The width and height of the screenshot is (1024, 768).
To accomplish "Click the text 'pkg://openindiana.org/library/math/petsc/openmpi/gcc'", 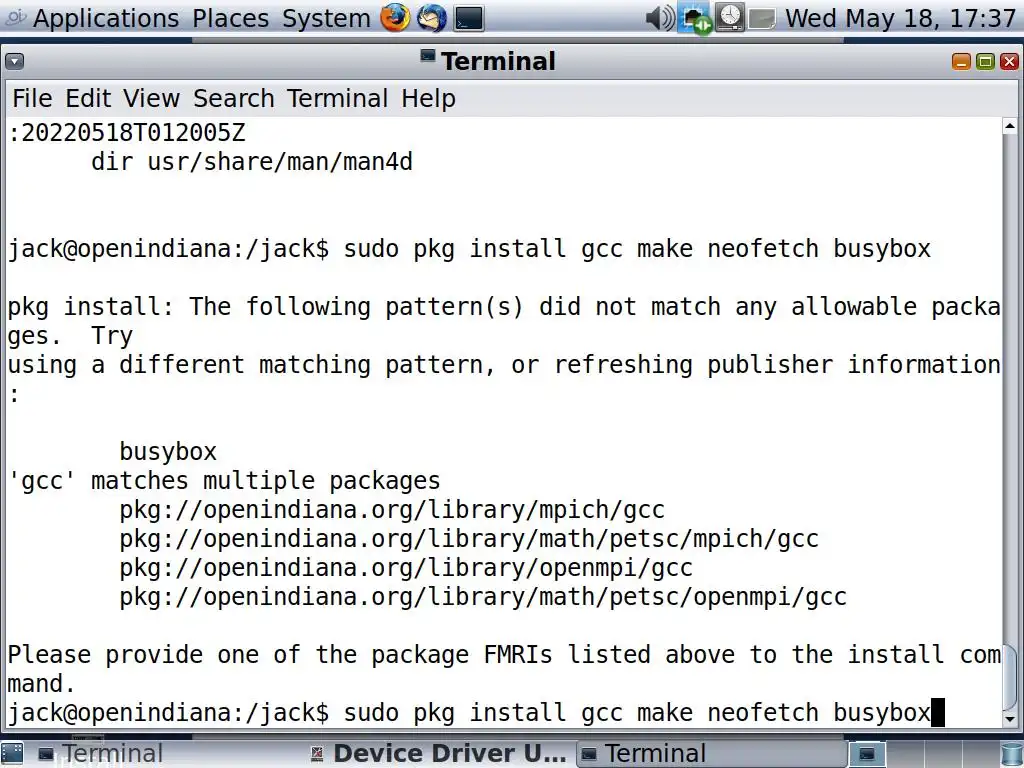I will (483, 597).
